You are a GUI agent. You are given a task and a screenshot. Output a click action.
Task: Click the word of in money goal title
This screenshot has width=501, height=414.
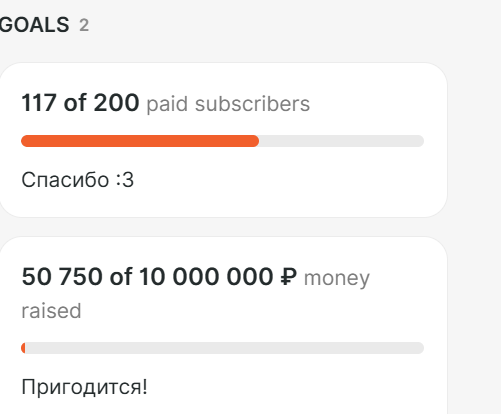click(x=121, y=277)
